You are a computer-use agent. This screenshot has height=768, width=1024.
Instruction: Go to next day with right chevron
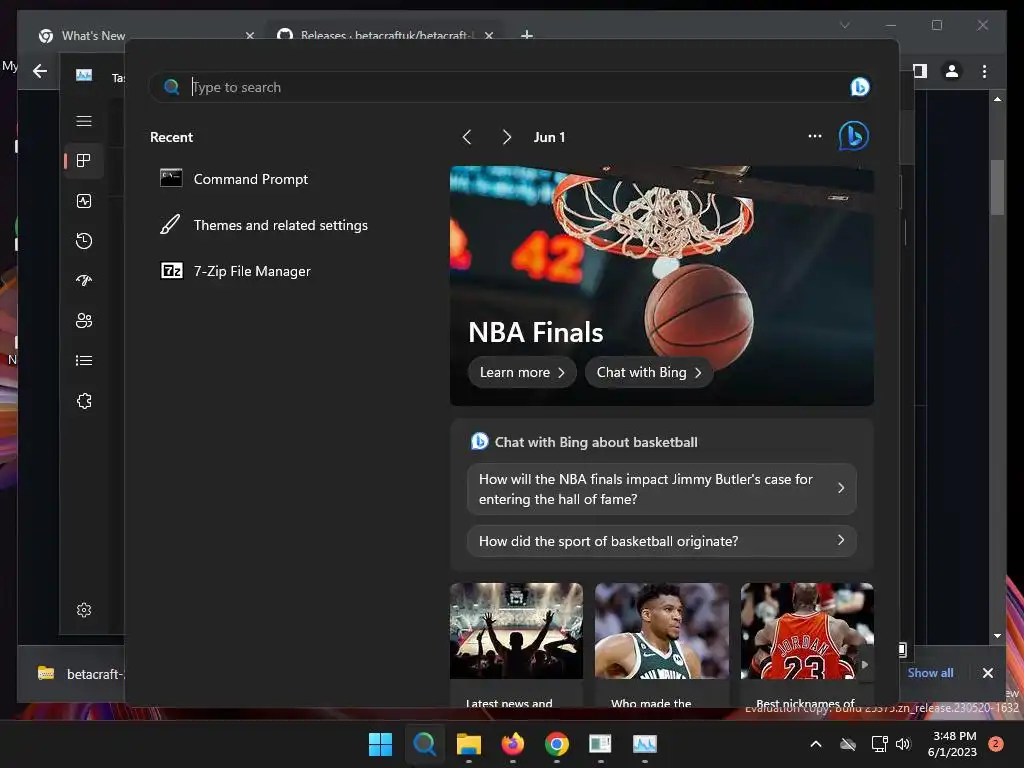pos(506,137)
